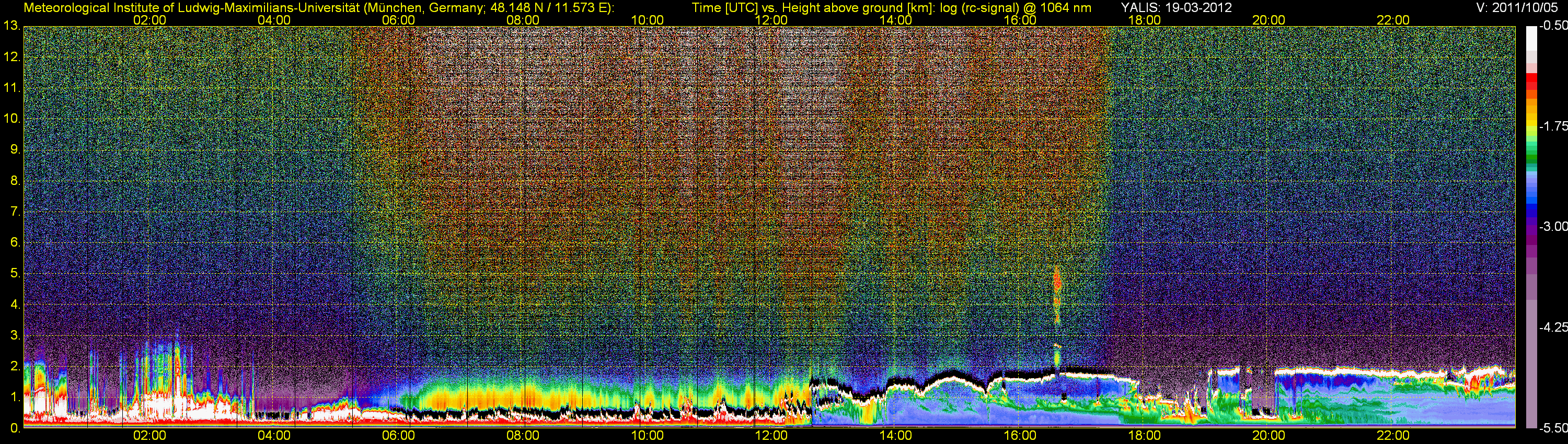The height and width of the screenshot is (444, 1568).
Task: Click the -0.50 color scale label
Action: coord(1553,26)
